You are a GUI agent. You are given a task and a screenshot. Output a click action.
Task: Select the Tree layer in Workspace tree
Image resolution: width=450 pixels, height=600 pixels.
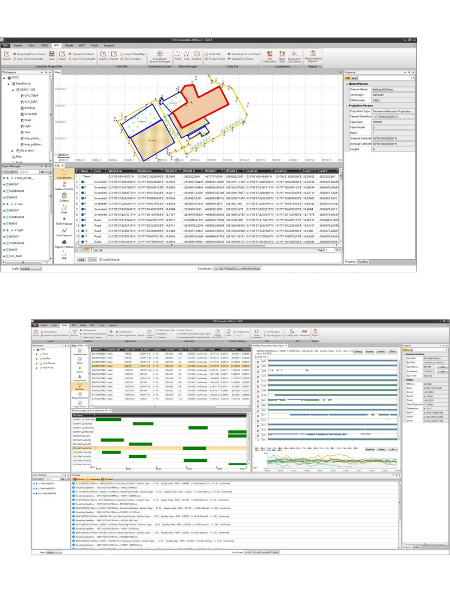(27, 132)
